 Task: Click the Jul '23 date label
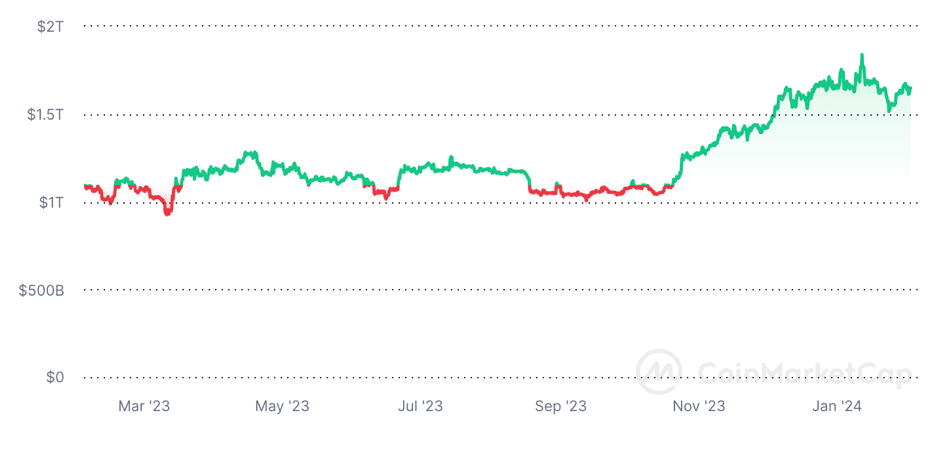[420, 406]
